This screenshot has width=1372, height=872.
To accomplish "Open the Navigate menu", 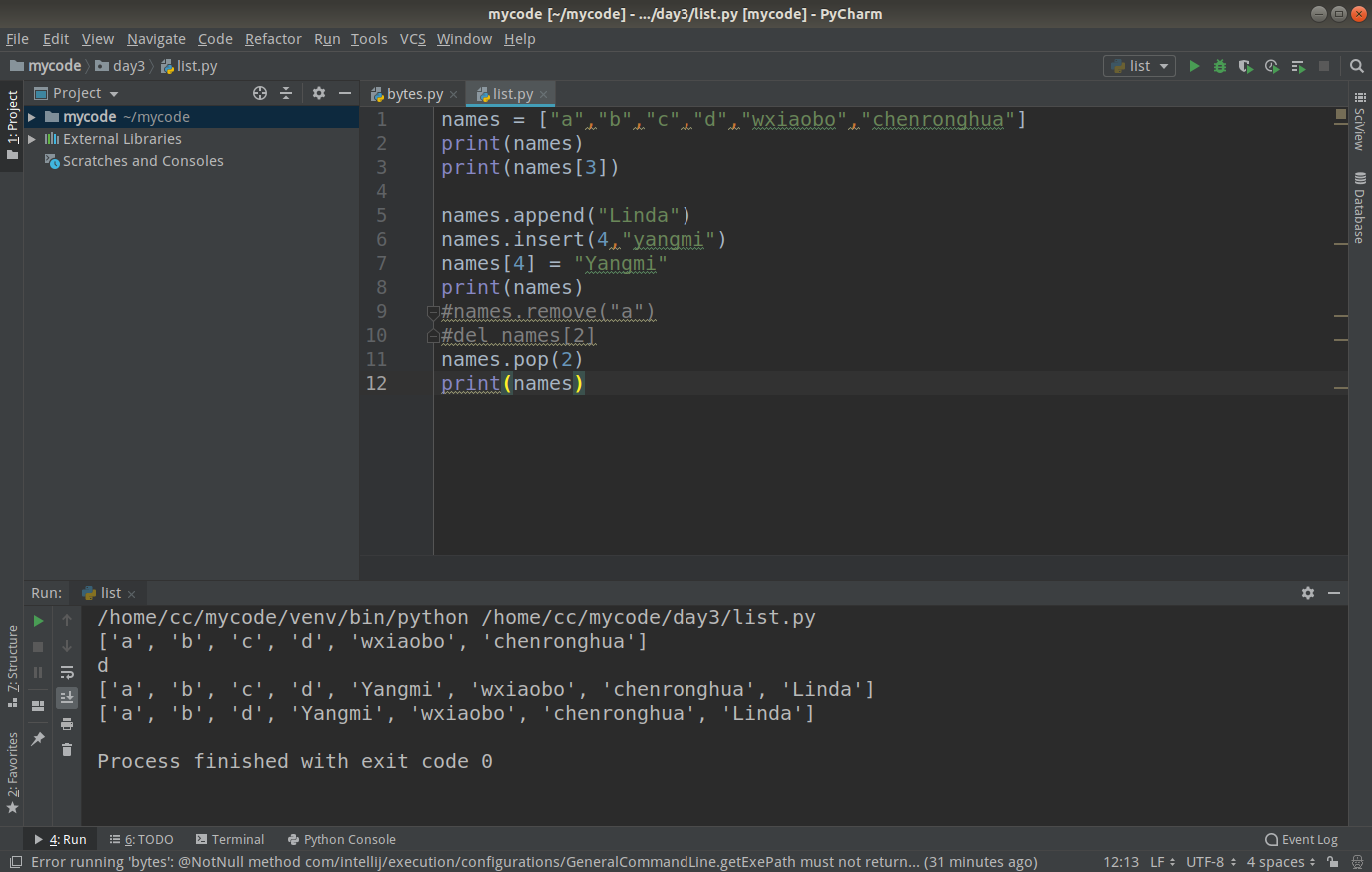I will [156, 39].
